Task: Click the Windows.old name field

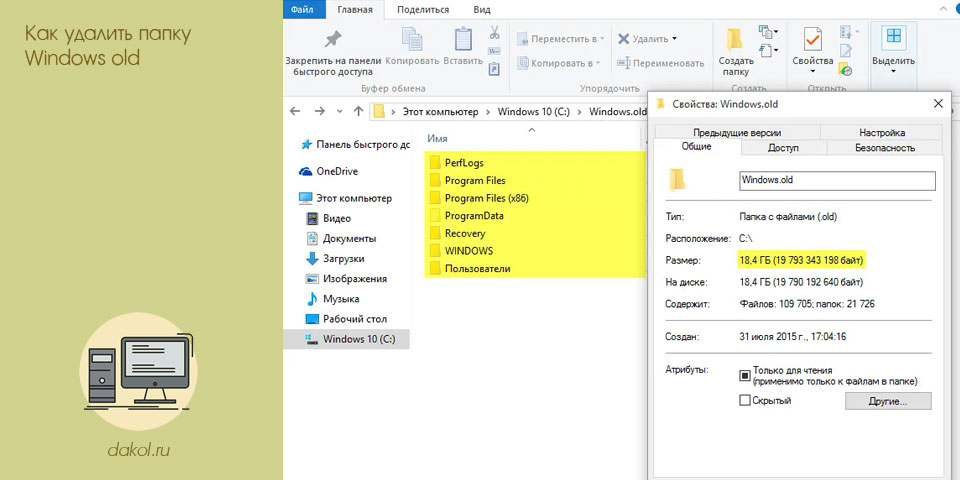Action: point(837,181)
